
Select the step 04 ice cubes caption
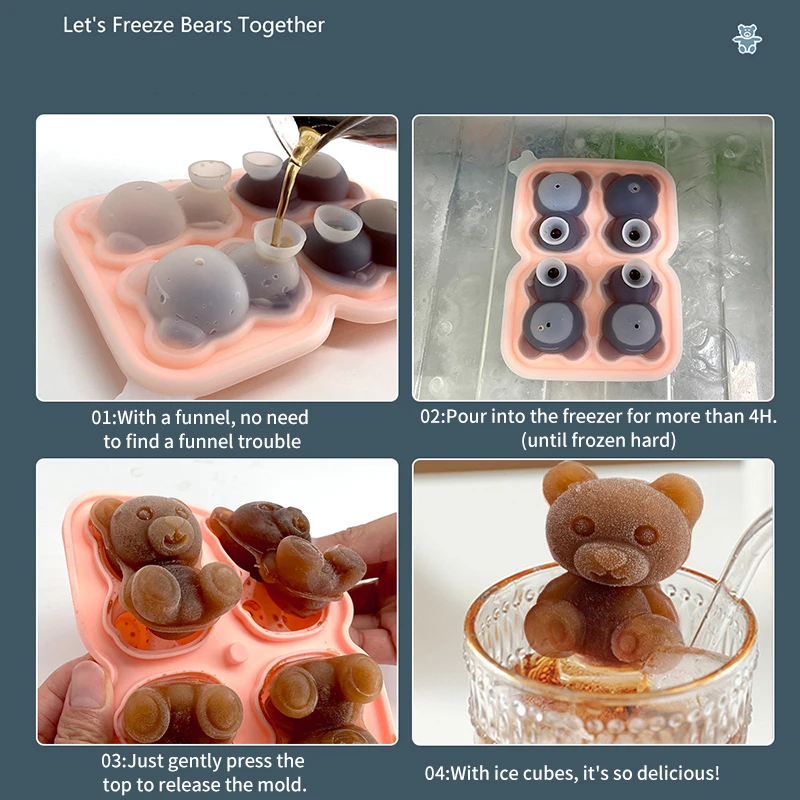coord(571,772)
